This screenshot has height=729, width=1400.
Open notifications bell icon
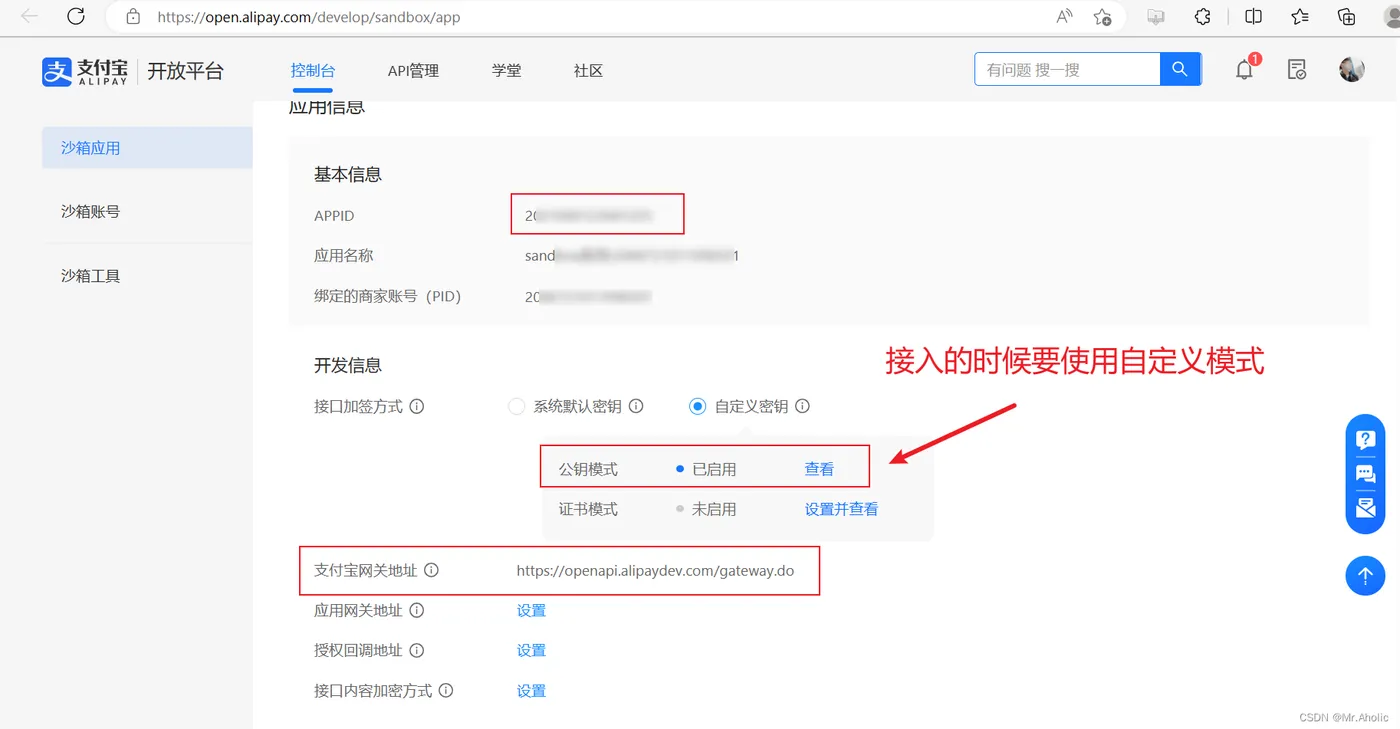pyautogui.click(x=1244, y=70)
